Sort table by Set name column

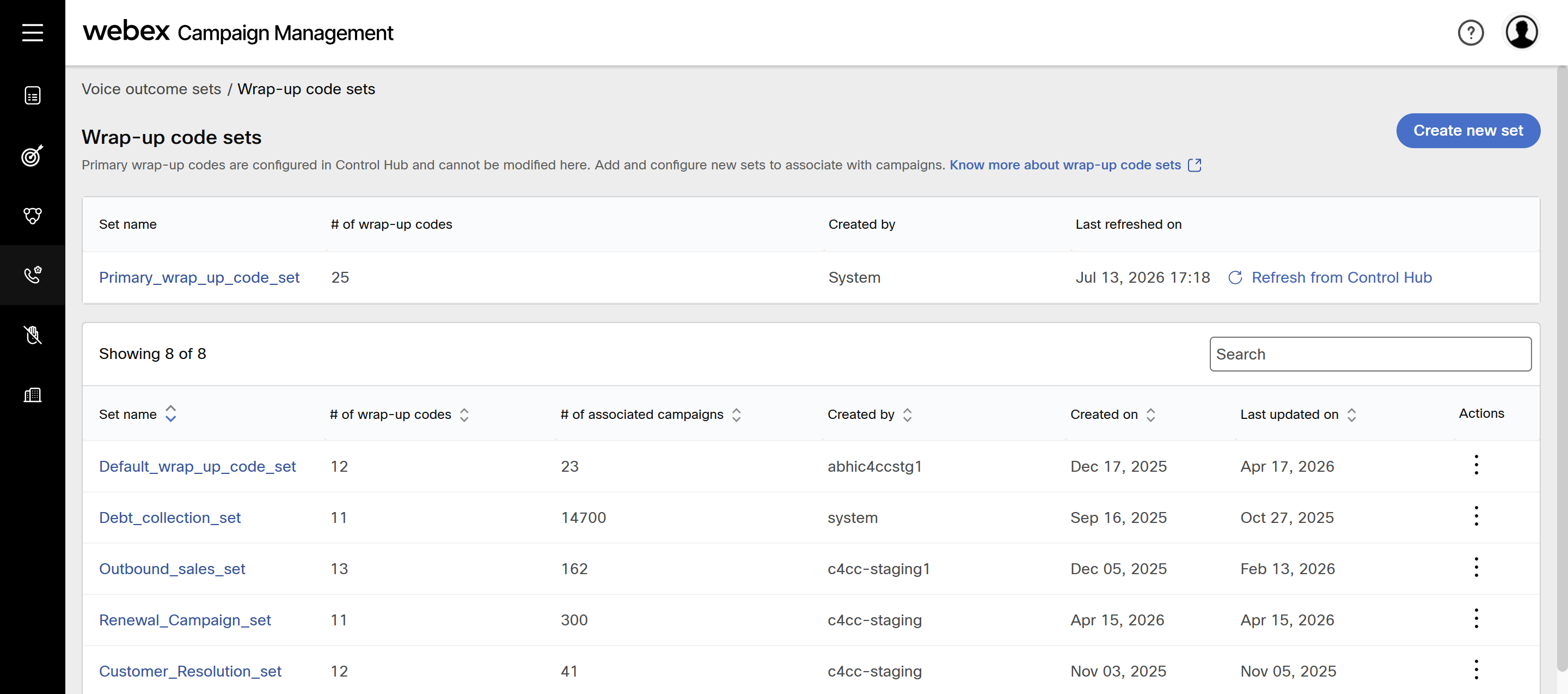tap(171, 414)
